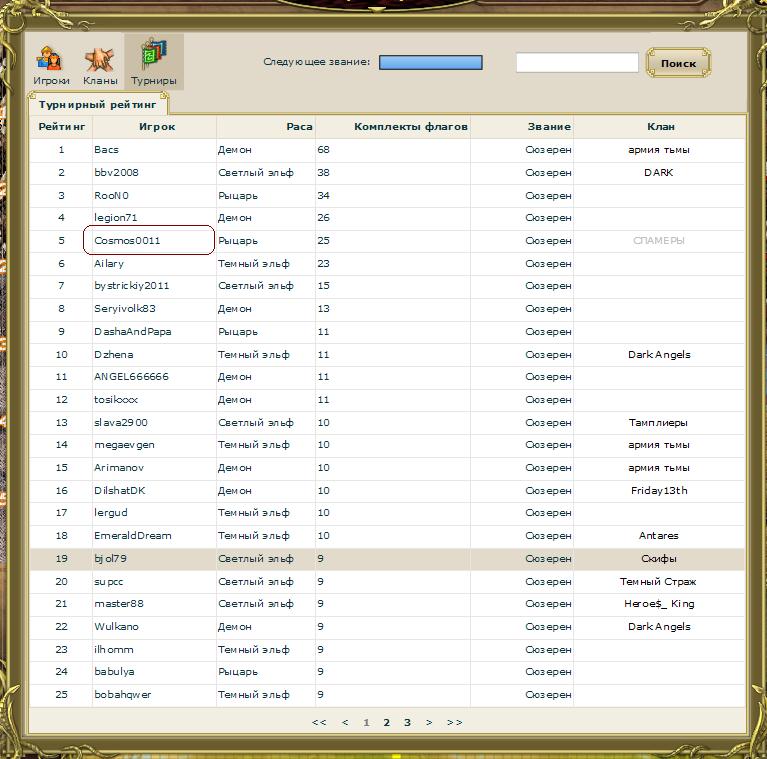The height and width of the screenshot is (759, 767).
Task: Click the Поиск search button
Action: pyautogui.click(x=678, y=63)
